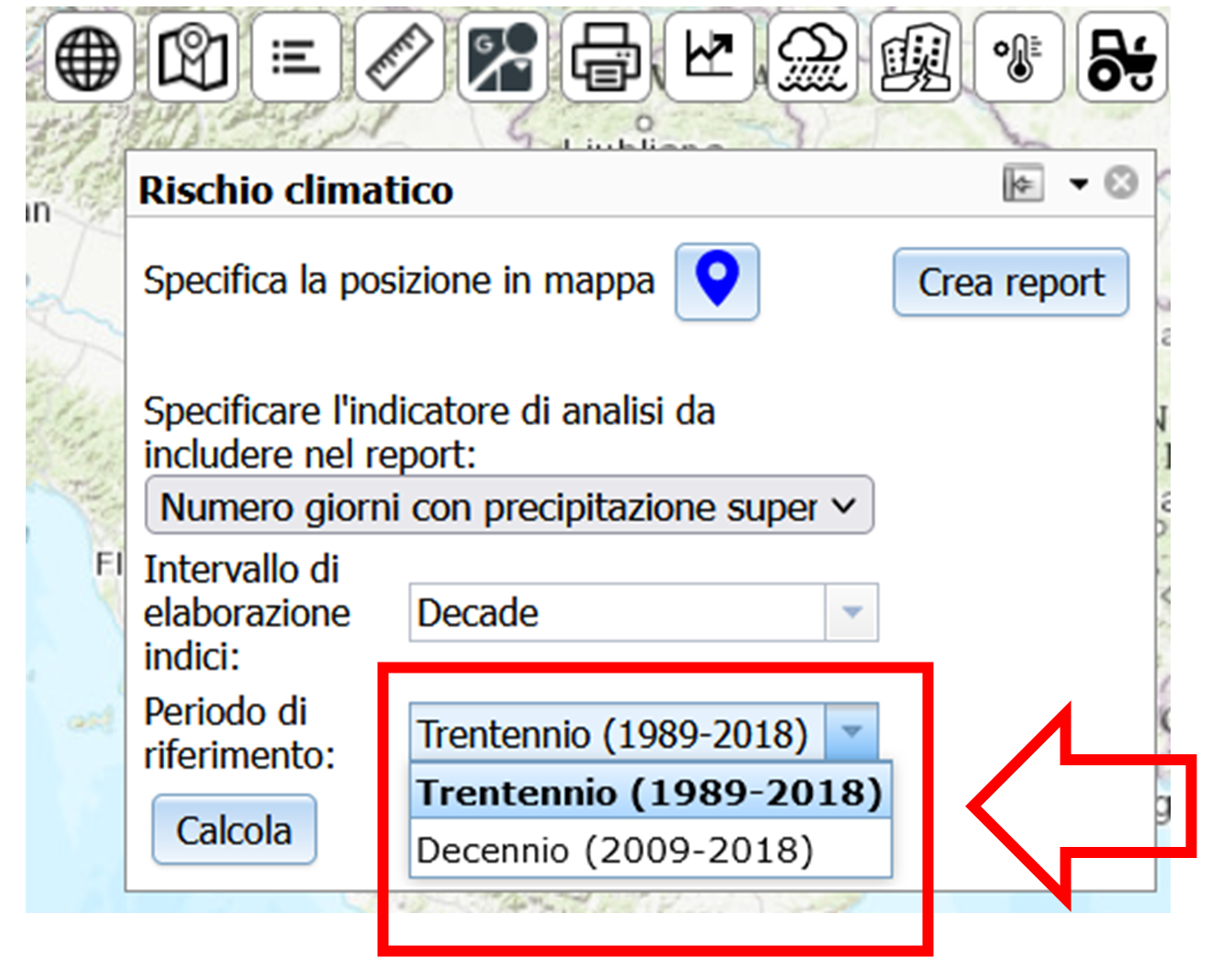Open the rain and flood risk tool
Screen dimensions: 1211x980
(x=812, y=58)
